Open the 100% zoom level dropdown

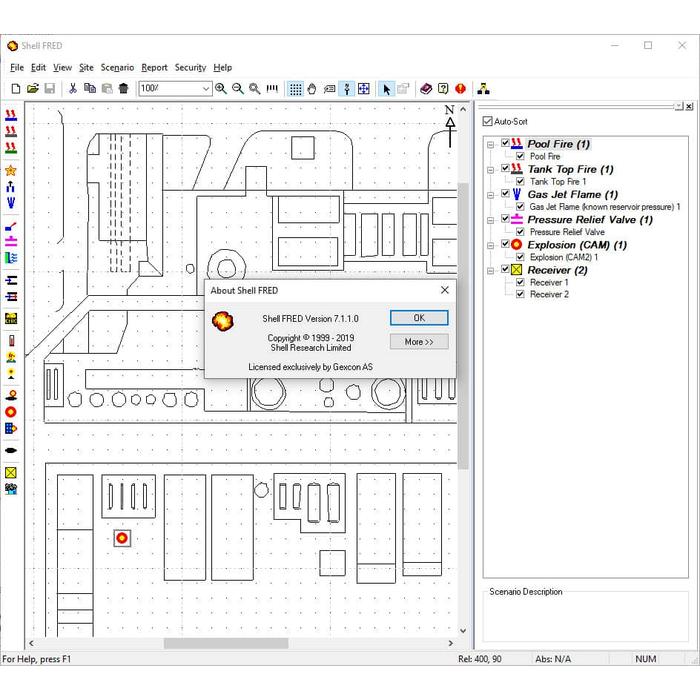pyautogui.click(x=205, y=89)
